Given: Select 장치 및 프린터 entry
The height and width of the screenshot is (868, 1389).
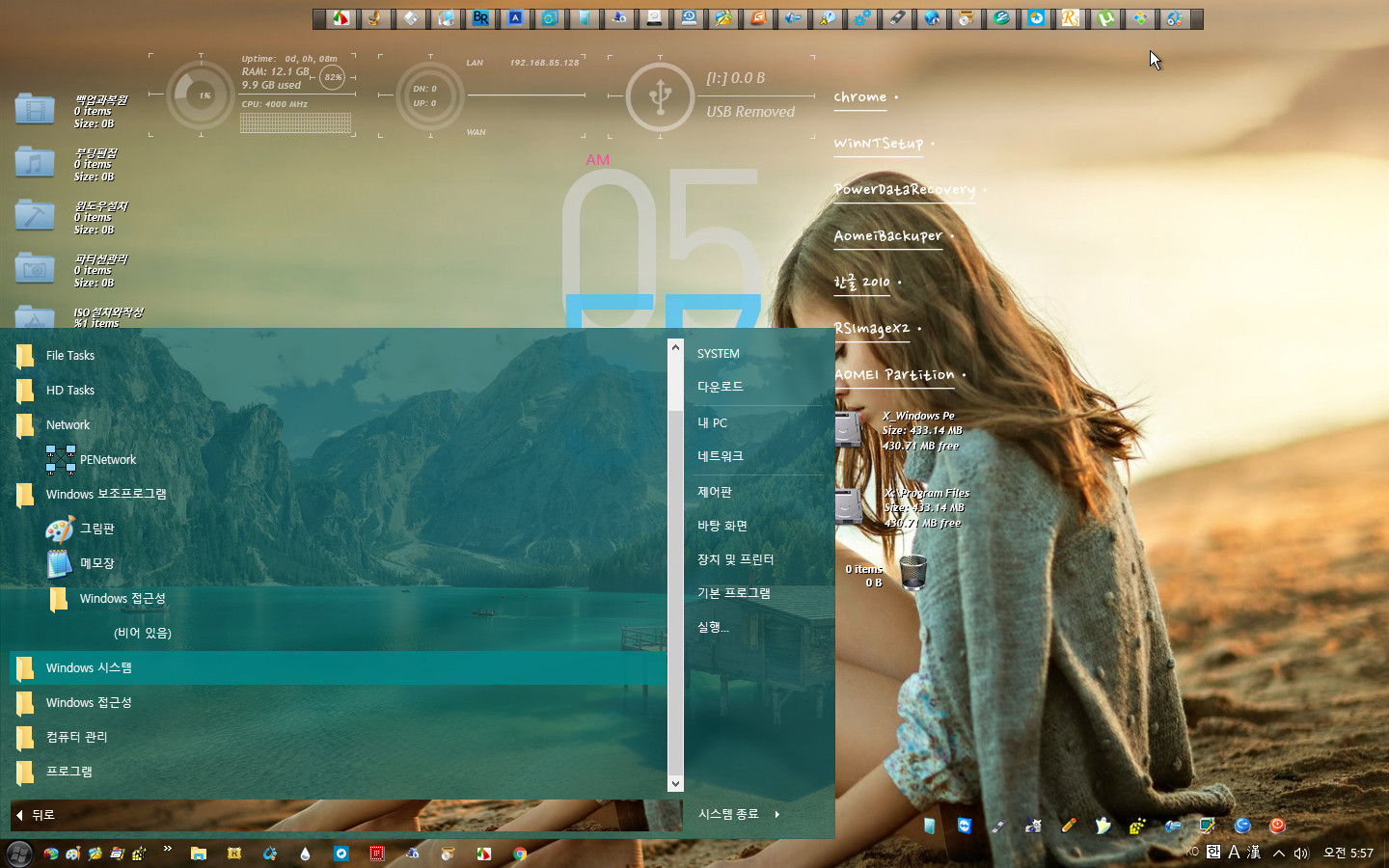Looking at the screenshot, I should tap(736, 559).
